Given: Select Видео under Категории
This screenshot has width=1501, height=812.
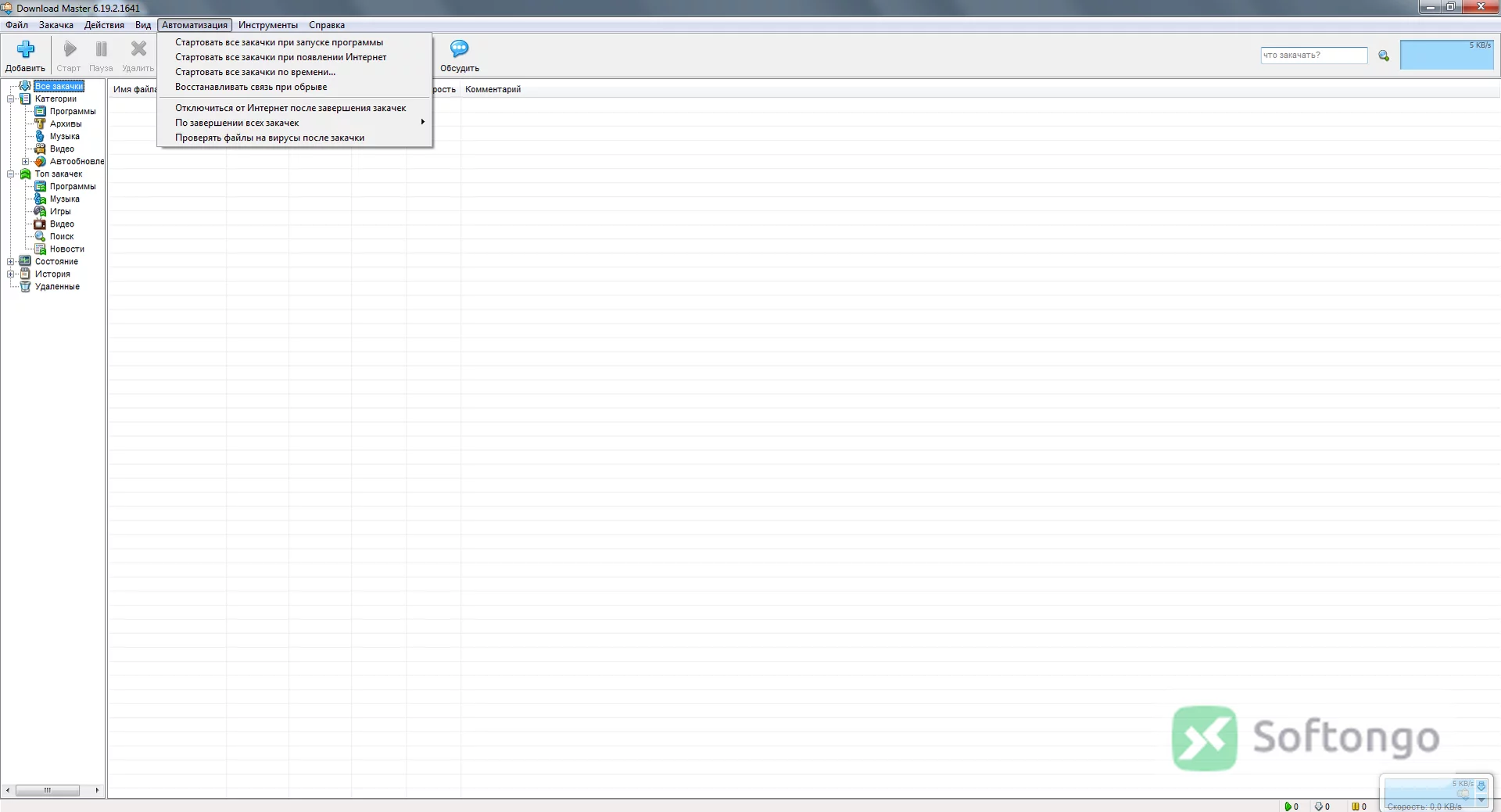Looking at the screenshot, I should pos(62,148).
